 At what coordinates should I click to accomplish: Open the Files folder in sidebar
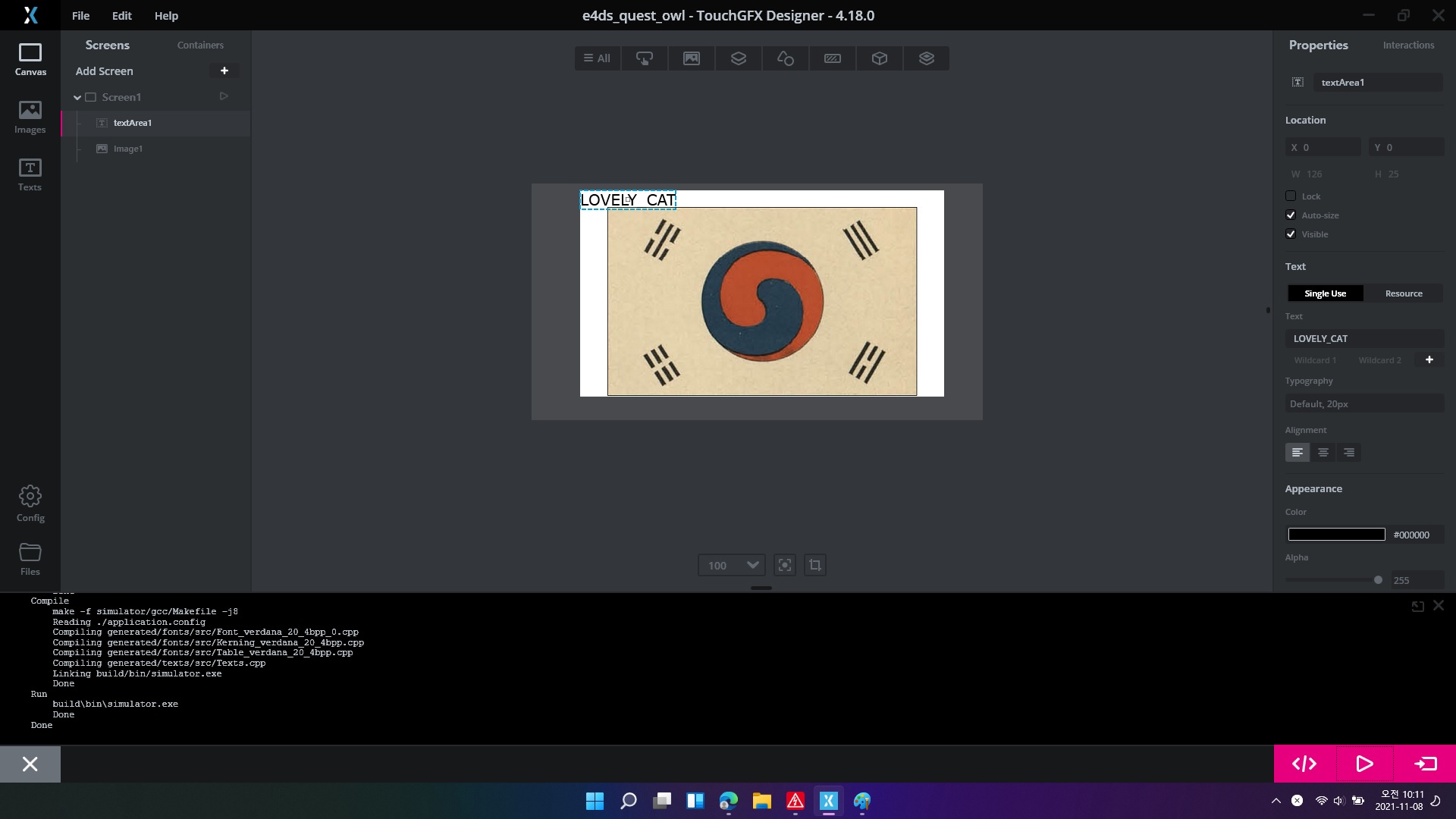[30, 560]
